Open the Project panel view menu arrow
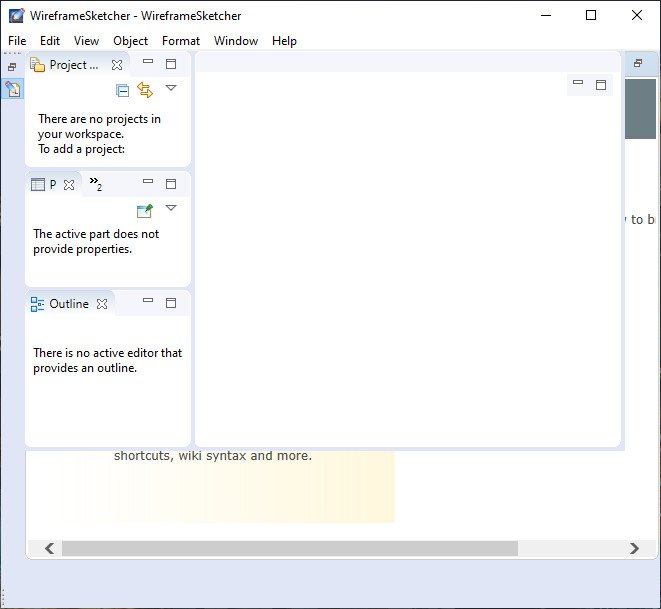Image resolution: width=661 pixels, height=609 pixels. (x=171, y=88)
